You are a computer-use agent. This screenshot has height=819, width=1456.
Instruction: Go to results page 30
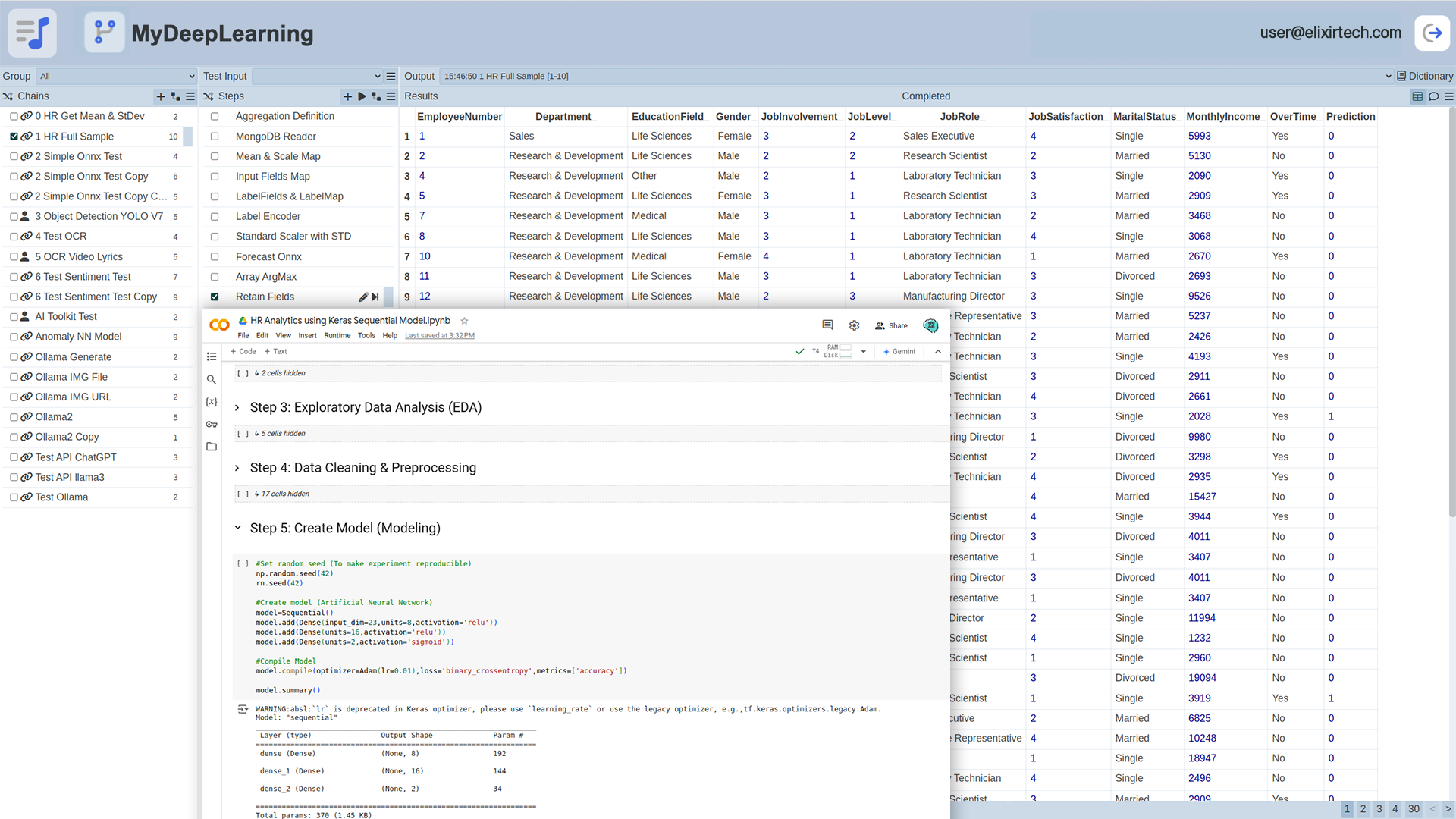1414,809
